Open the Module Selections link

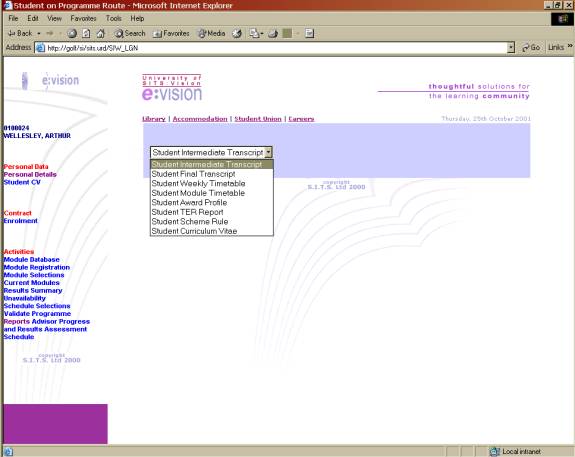click(34, 275)
